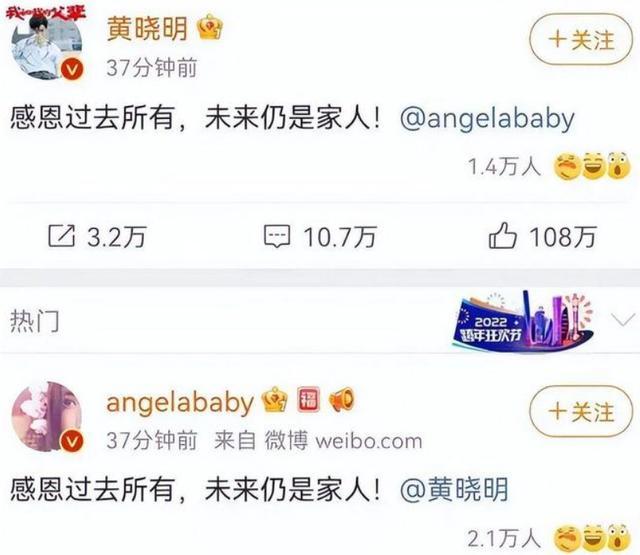
Task: Follow 黄晓明 with the +关注 button
Action: (581, 40)
